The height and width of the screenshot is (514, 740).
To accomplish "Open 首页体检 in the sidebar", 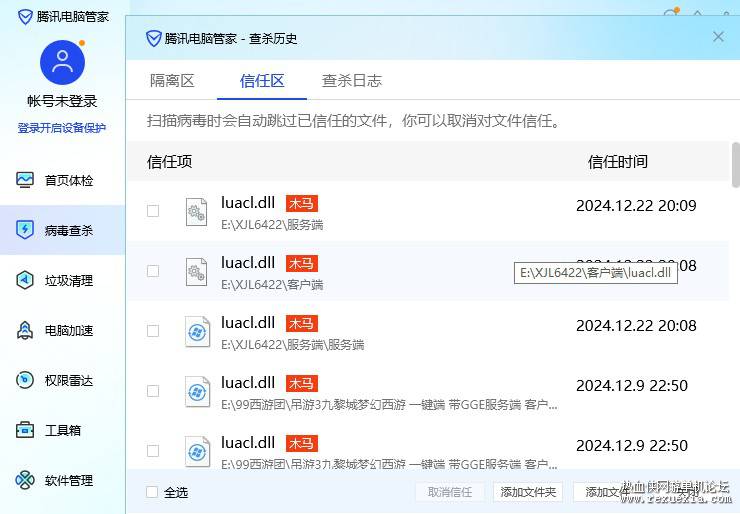I will (62, 180).
